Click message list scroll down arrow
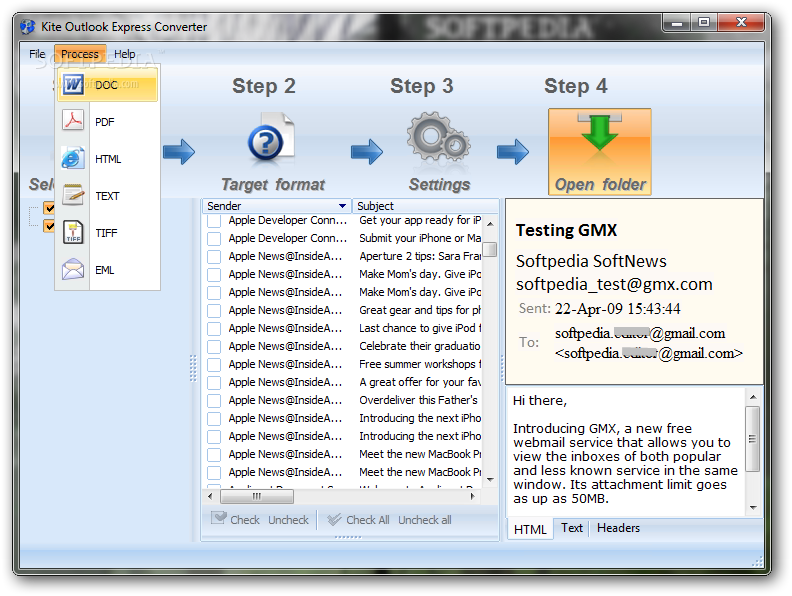Viewport: 792px width, 596px height. 489,479
